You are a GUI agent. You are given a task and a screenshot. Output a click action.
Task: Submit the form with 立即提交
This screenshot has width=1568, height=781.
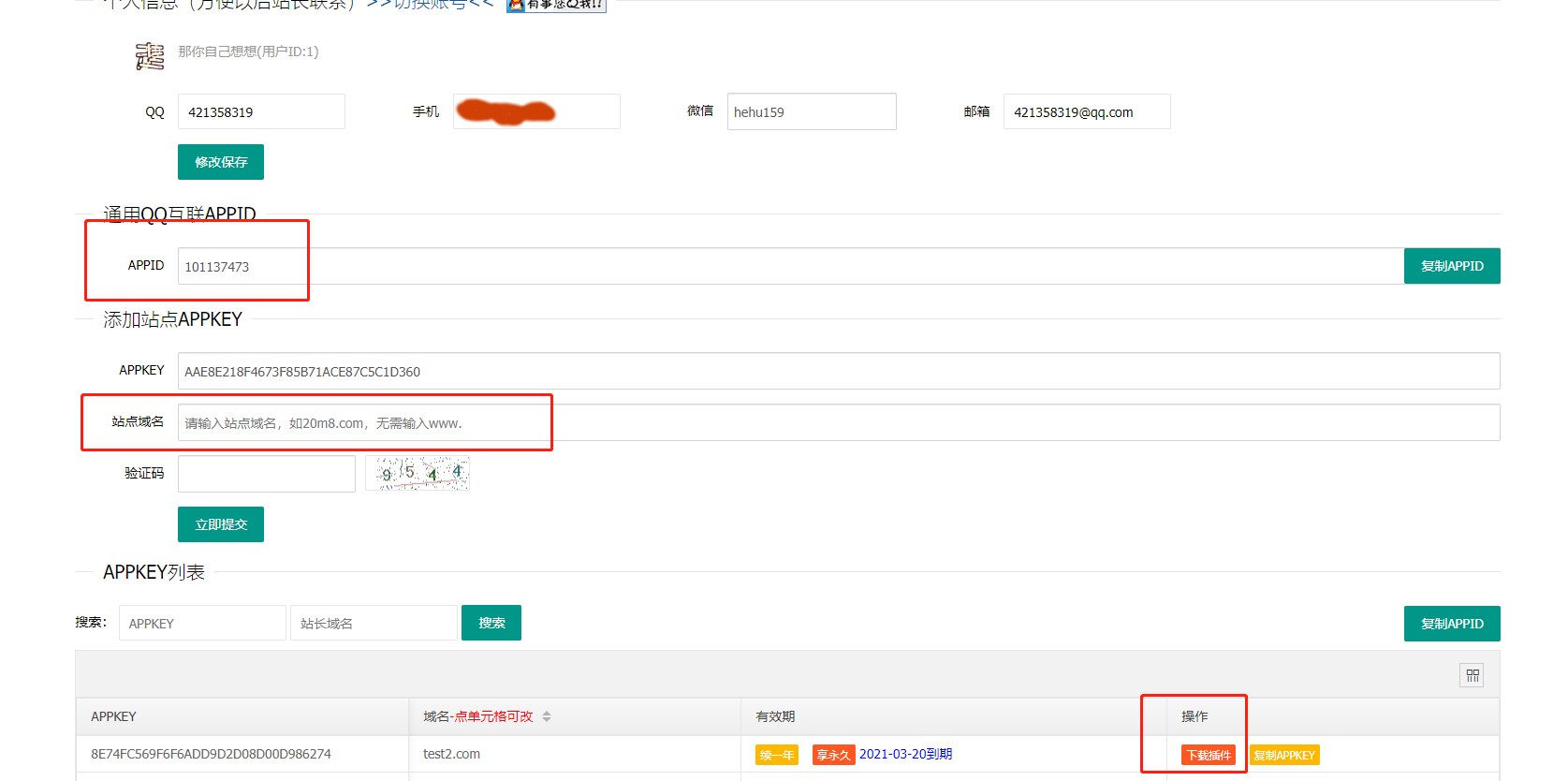tap(221, 524)
